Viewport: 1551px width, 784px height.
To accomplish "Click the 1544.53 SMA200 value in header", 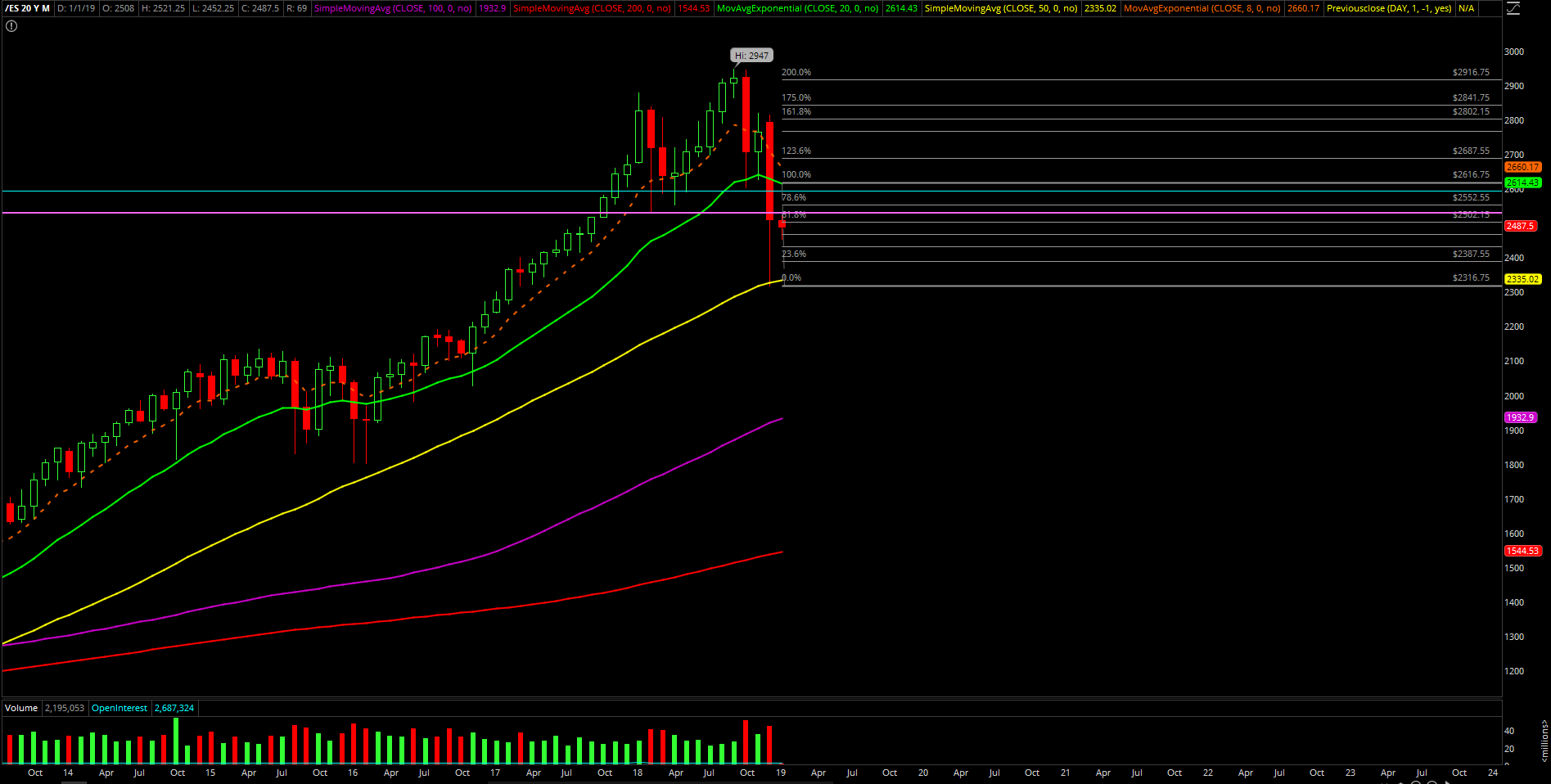I will pos(694,8).
